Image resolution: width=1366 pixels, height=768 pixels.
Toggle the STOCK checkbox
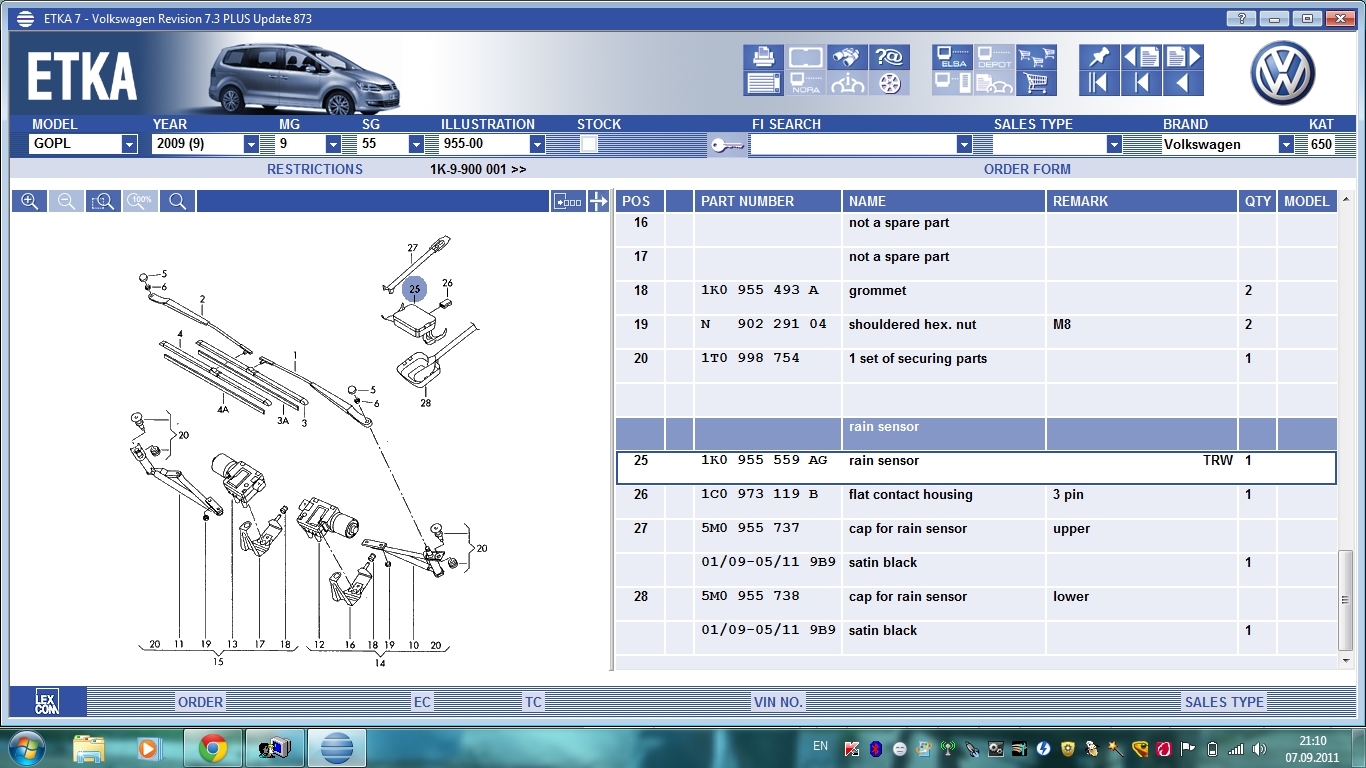pos(589,144)
